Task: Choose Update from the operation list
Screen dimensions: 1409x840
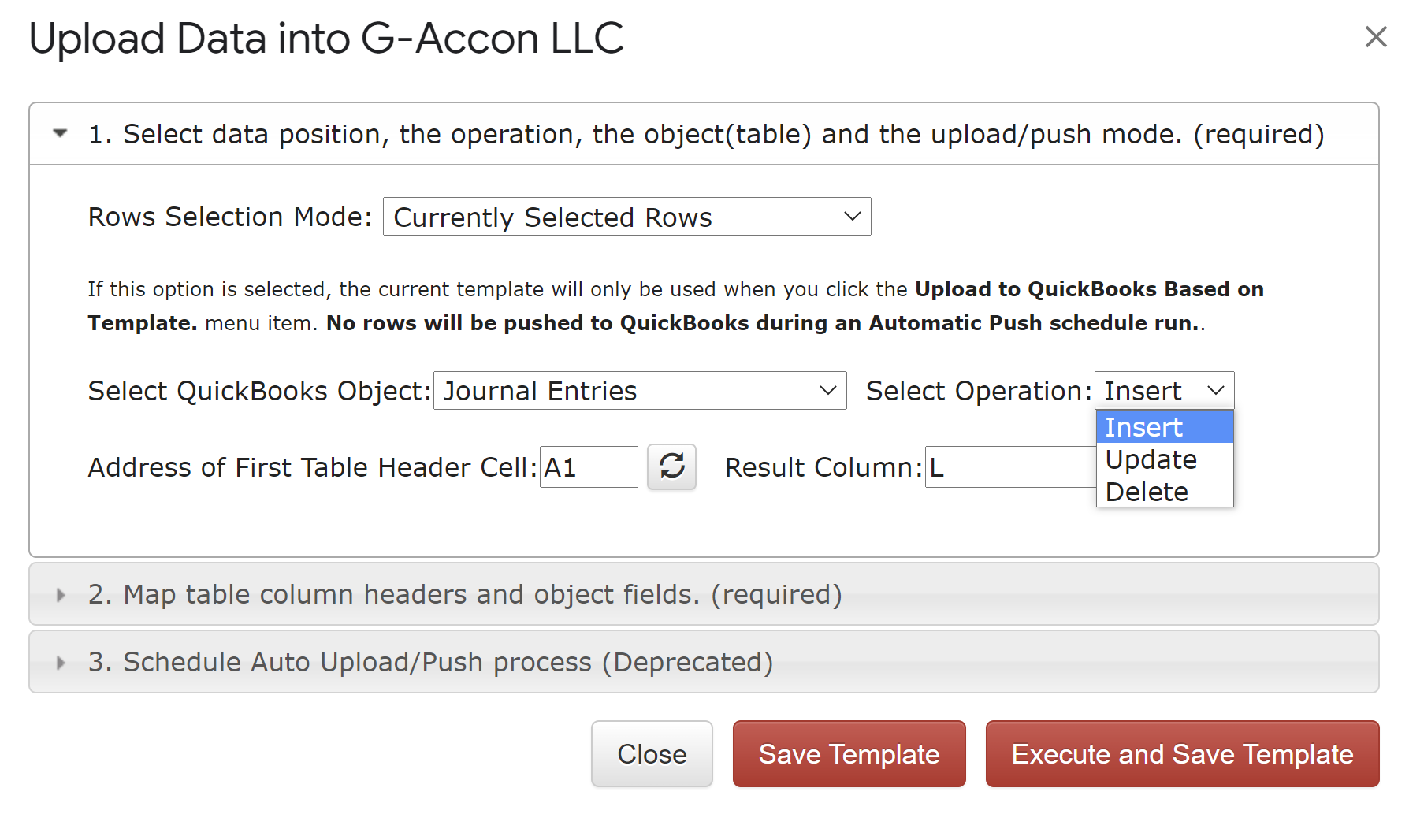Action: (1165, 459)
